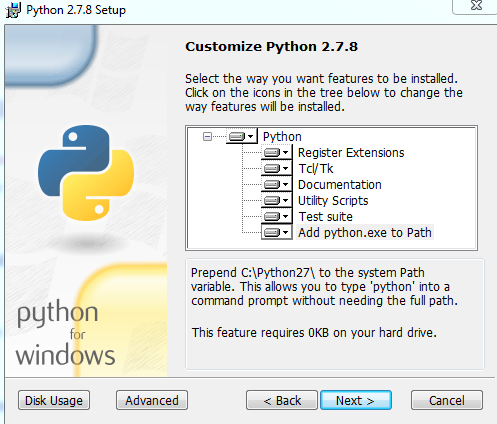Click the 'Customize Python 2.7.8' heading
497x424 pixels.
click(x=271, y=46)
